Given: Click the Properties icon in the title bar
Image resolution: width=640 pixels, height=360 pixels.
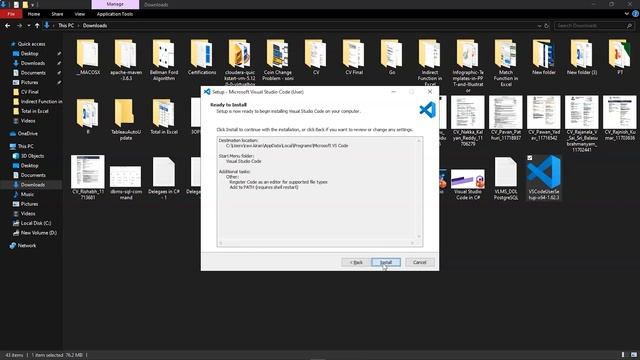Looking at the screenshot, I should pyautogui.click(x=16, y=4).
